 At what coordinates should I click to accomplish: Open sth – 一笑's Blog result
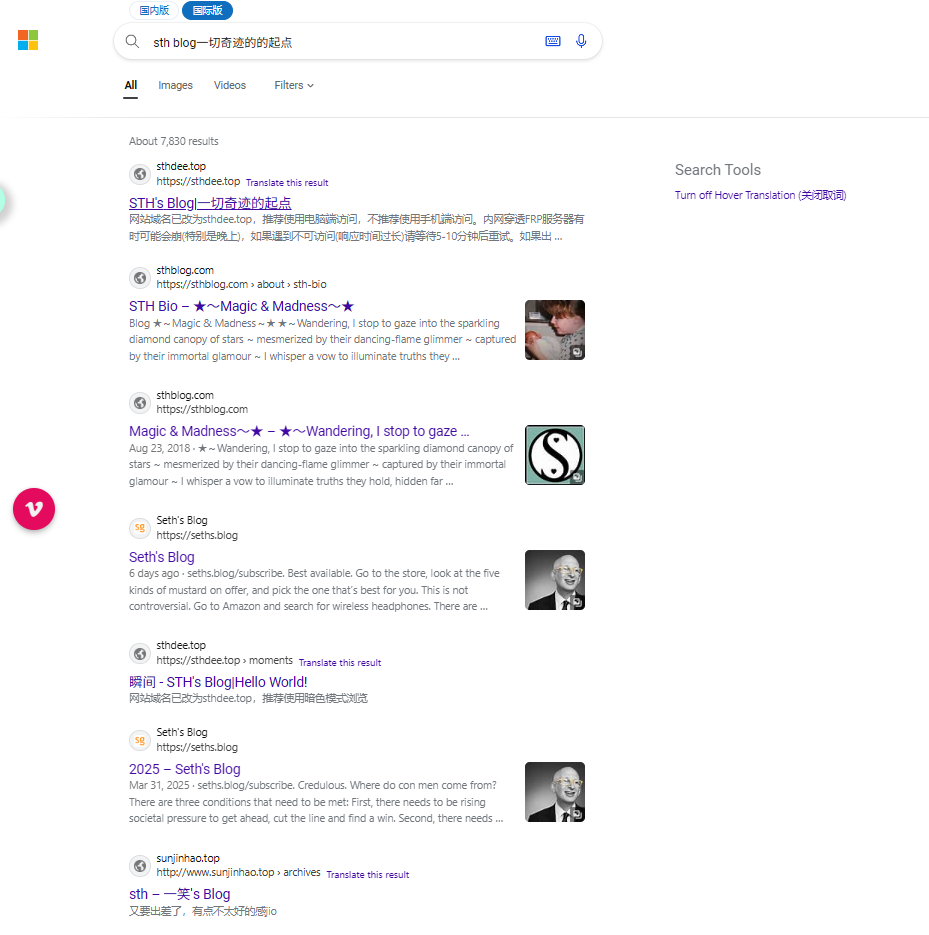179,894
